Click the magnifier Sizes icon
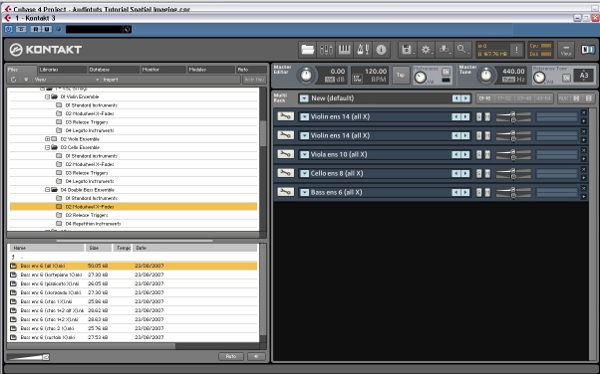 [462, 50]
